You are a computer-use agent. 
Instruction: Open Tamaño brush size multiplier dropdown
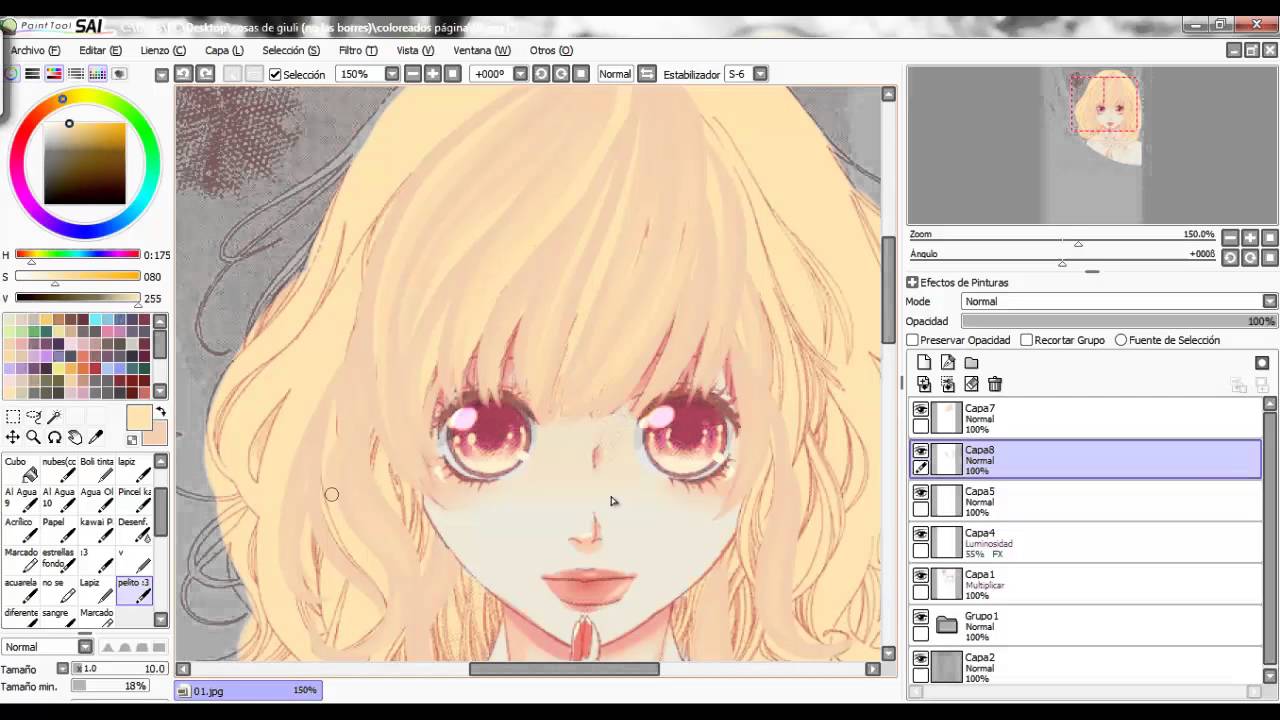coord(63,669)
